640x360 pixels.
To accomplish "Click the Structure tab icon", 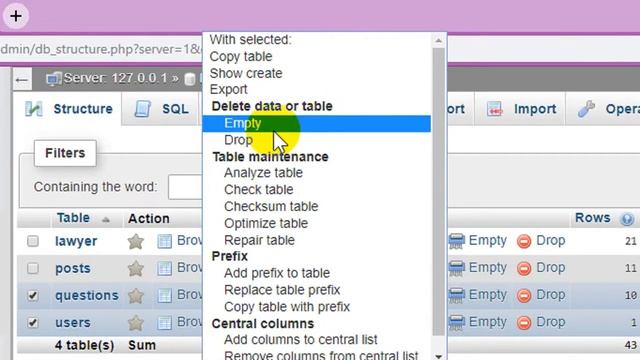I will (33, 109).
